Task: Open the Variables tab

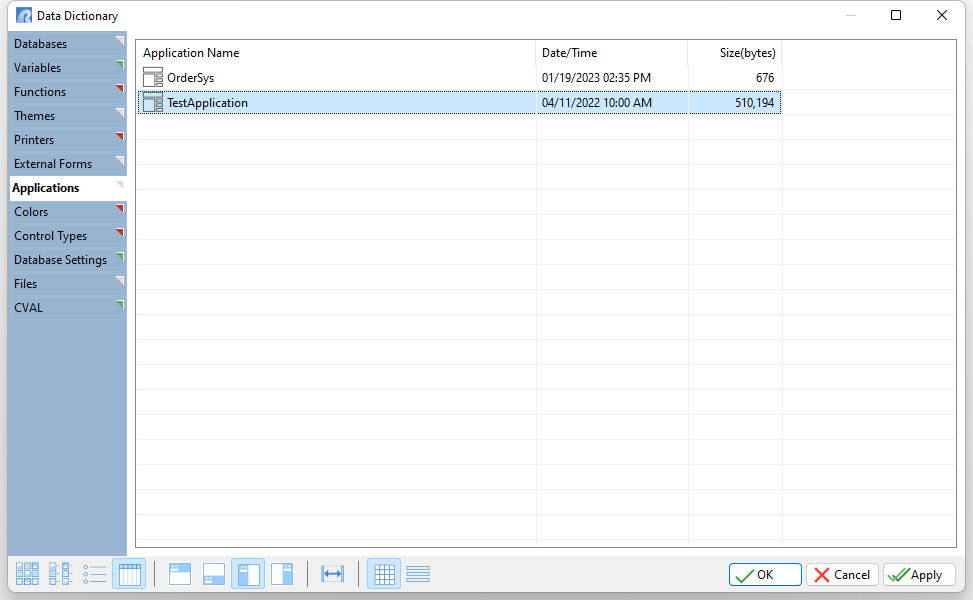Action: pos(68,68)
